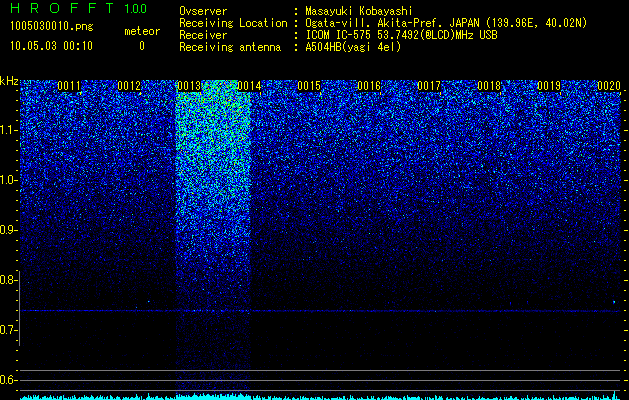Viewport: 629px width, 400px height.
Task: Select the filename 1005030010.png
Action: point(52,26)
